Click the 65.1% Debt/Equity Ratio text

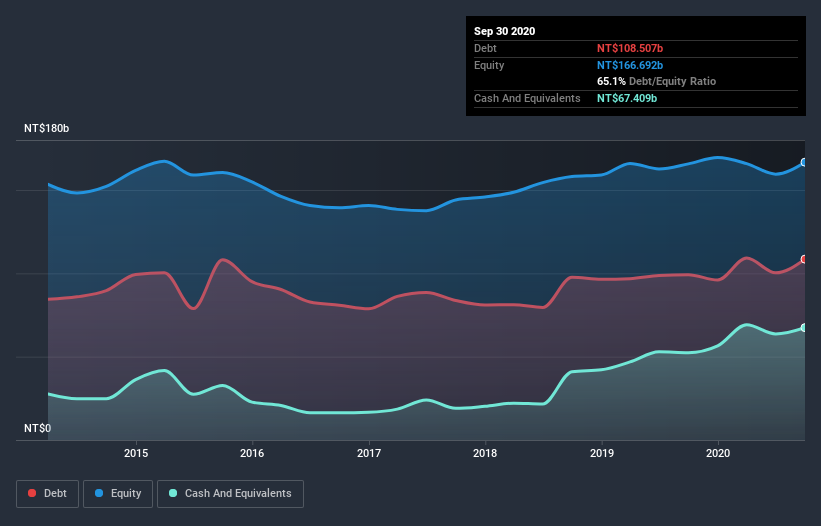tap(656, 81)
